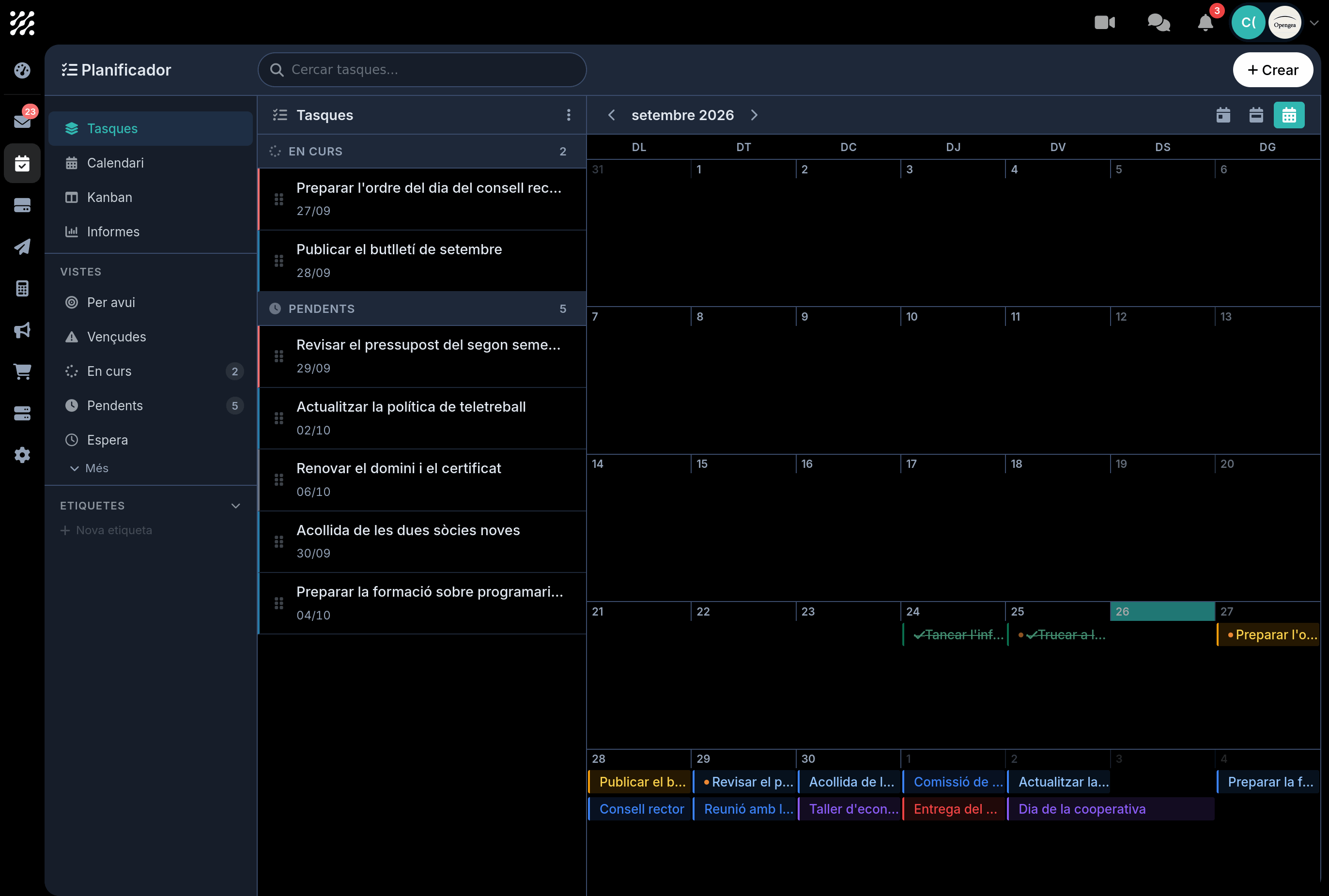
Task: Open the Entrega del ... red calendar event
Action: (954, 809)
